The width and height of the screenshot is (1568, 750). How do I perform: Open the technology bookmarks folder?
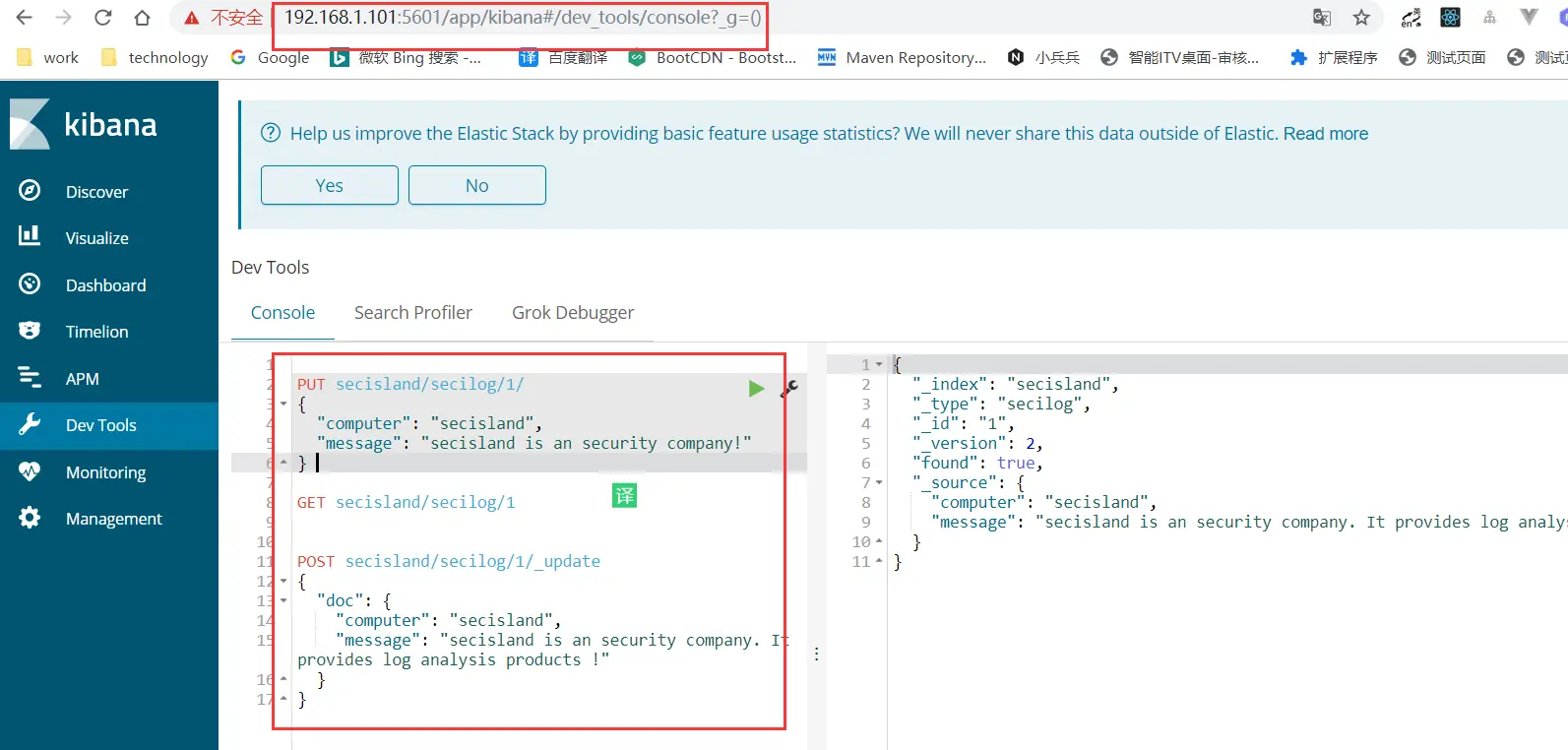pyautogui.click(x=155, y=57)
